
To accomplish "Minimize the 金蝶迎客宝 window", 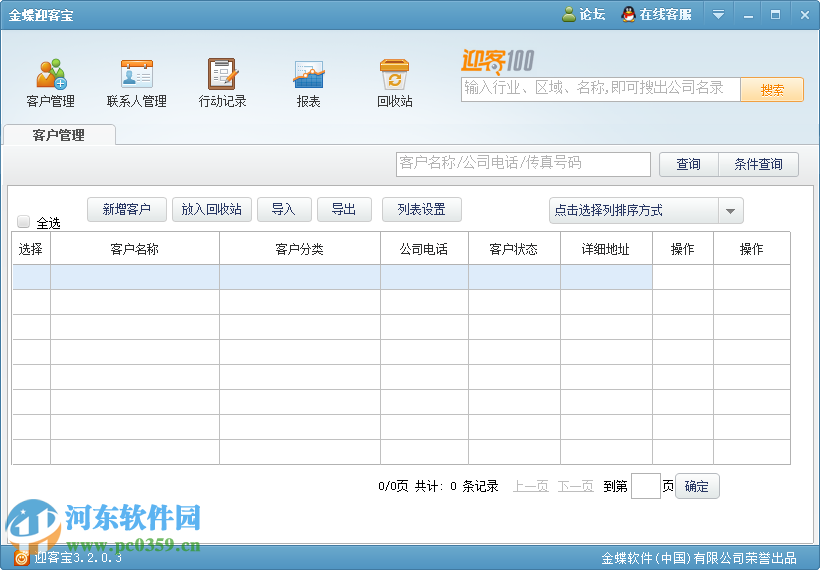I will coord(748,15).
